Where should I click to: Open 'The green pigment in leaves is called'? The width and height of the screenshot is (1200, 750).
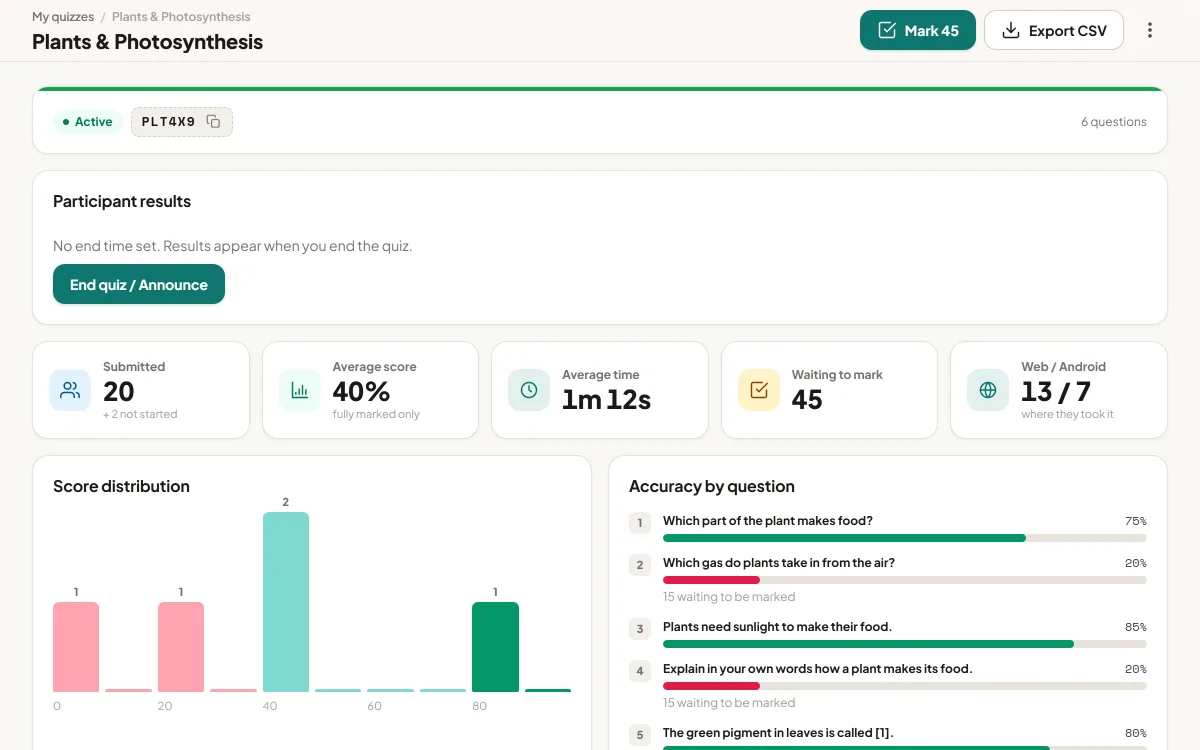pos(778,733)
